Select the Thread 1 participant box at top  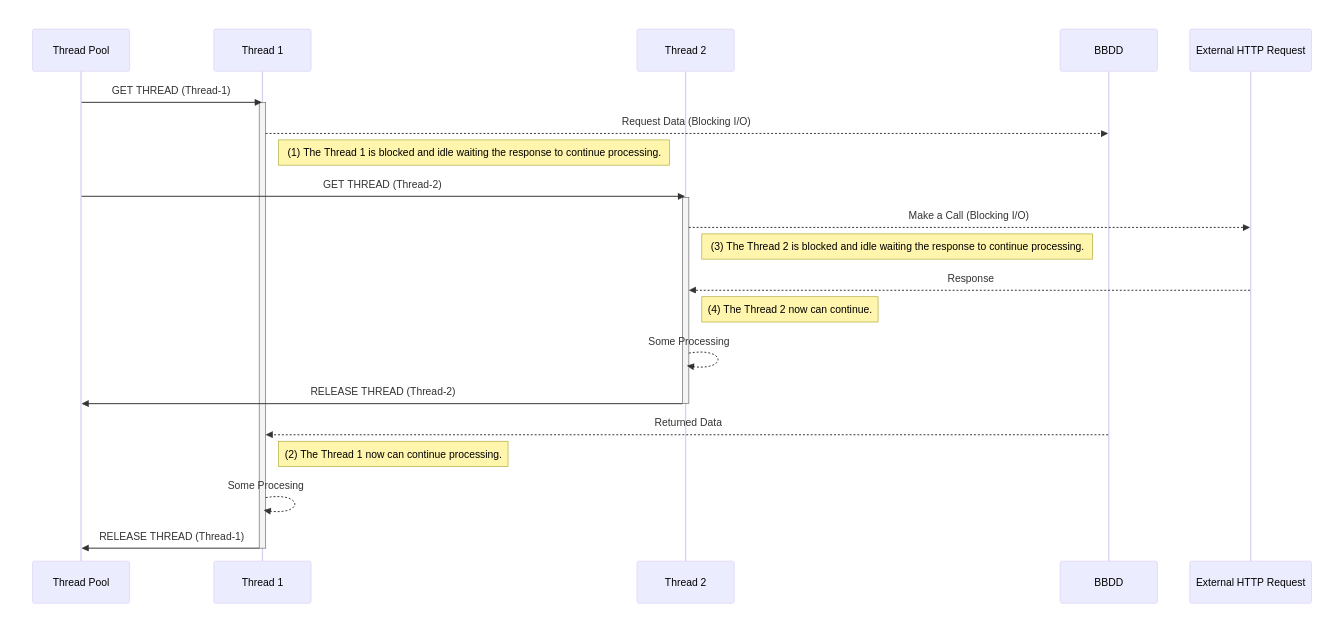262,50
